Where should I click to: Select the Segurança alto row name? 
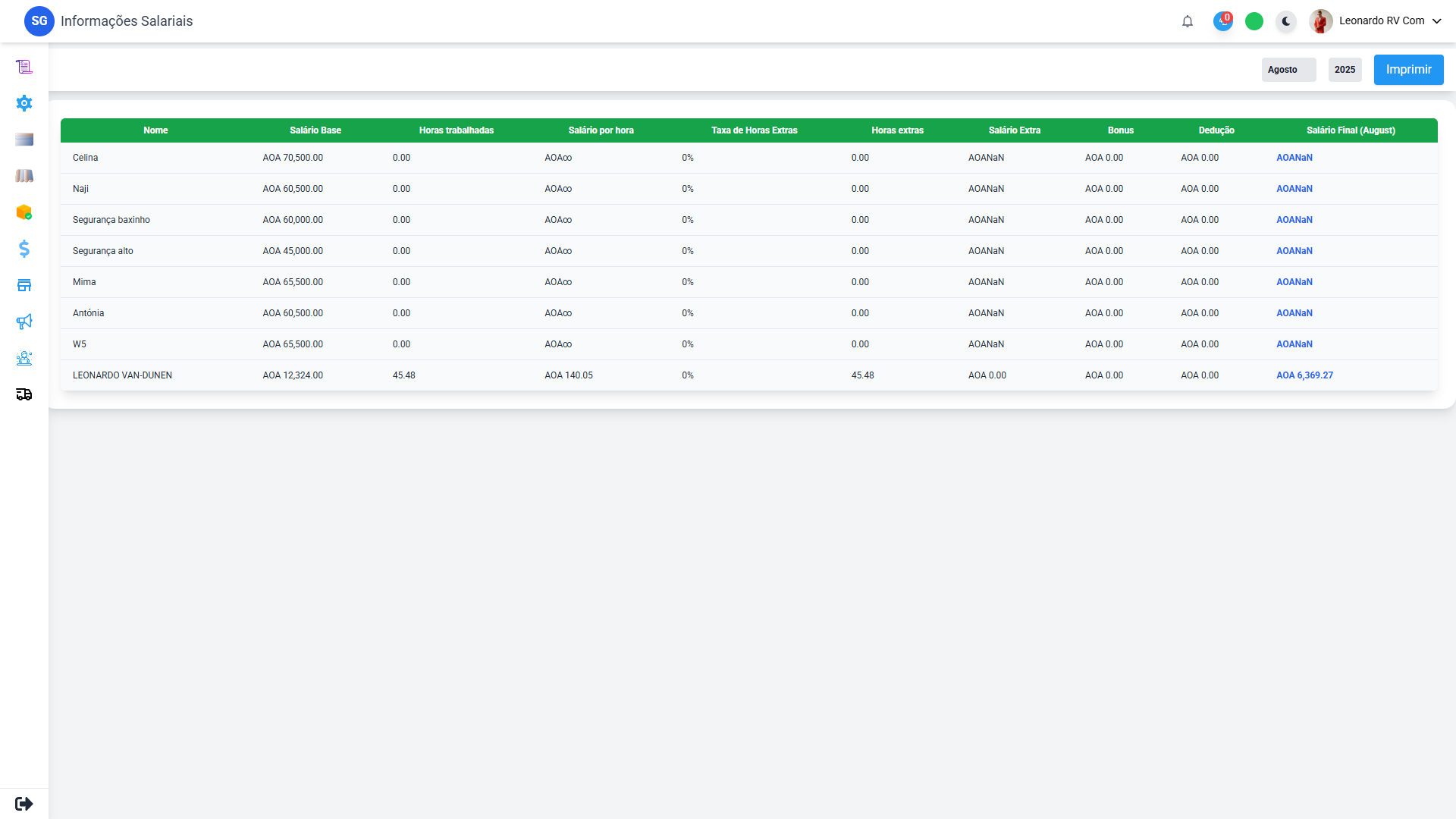coord(102,251)
